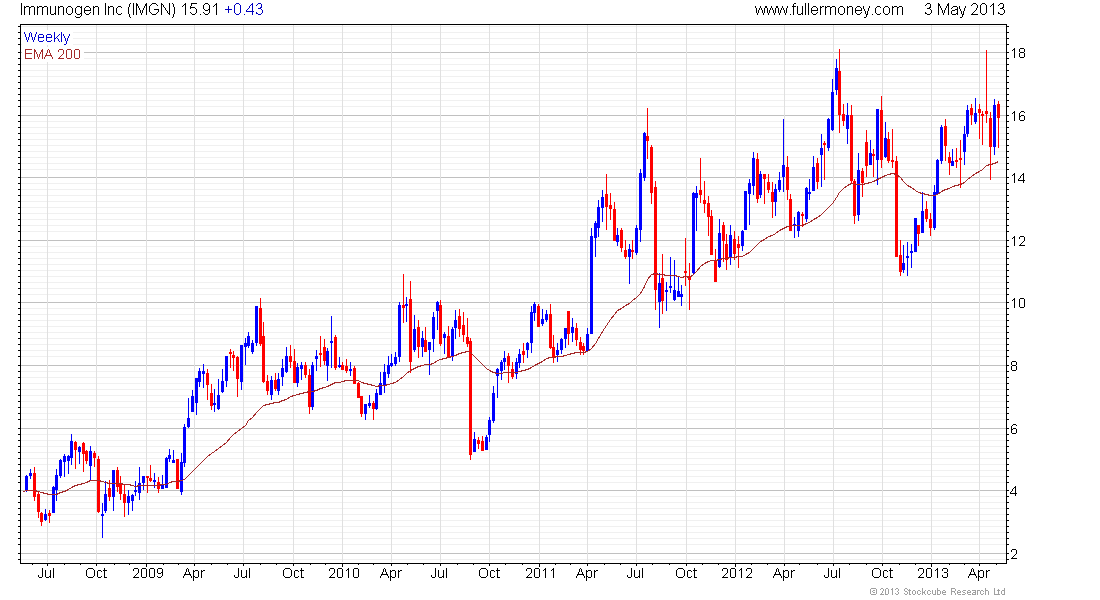The image size is (1100, 600).
Task: Click the 10 price axis label
Action: [x=1017, y=303]
